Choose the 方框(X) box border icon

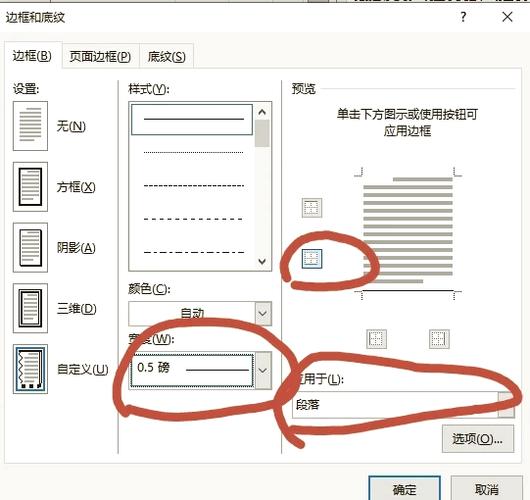(30, 187)
